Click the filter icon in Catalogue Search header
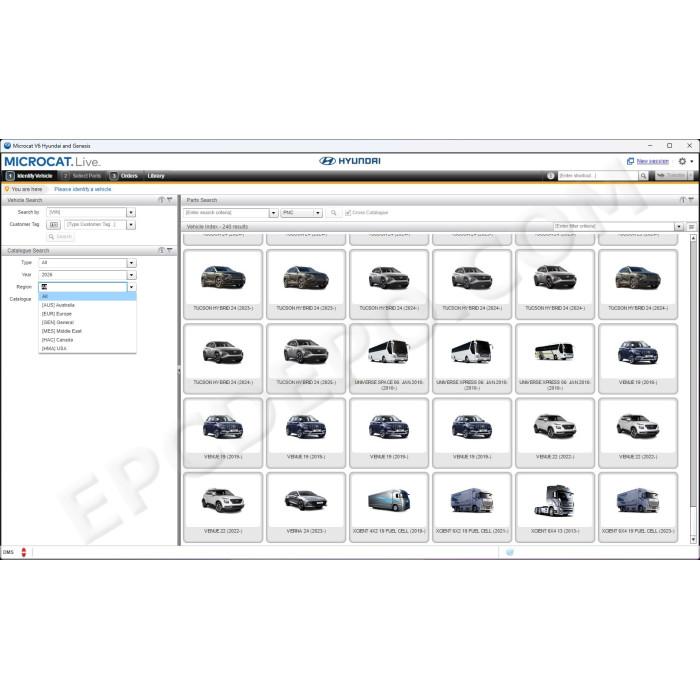Image resolution: width=700 pixels, height=700 pixels. (170, 250)
